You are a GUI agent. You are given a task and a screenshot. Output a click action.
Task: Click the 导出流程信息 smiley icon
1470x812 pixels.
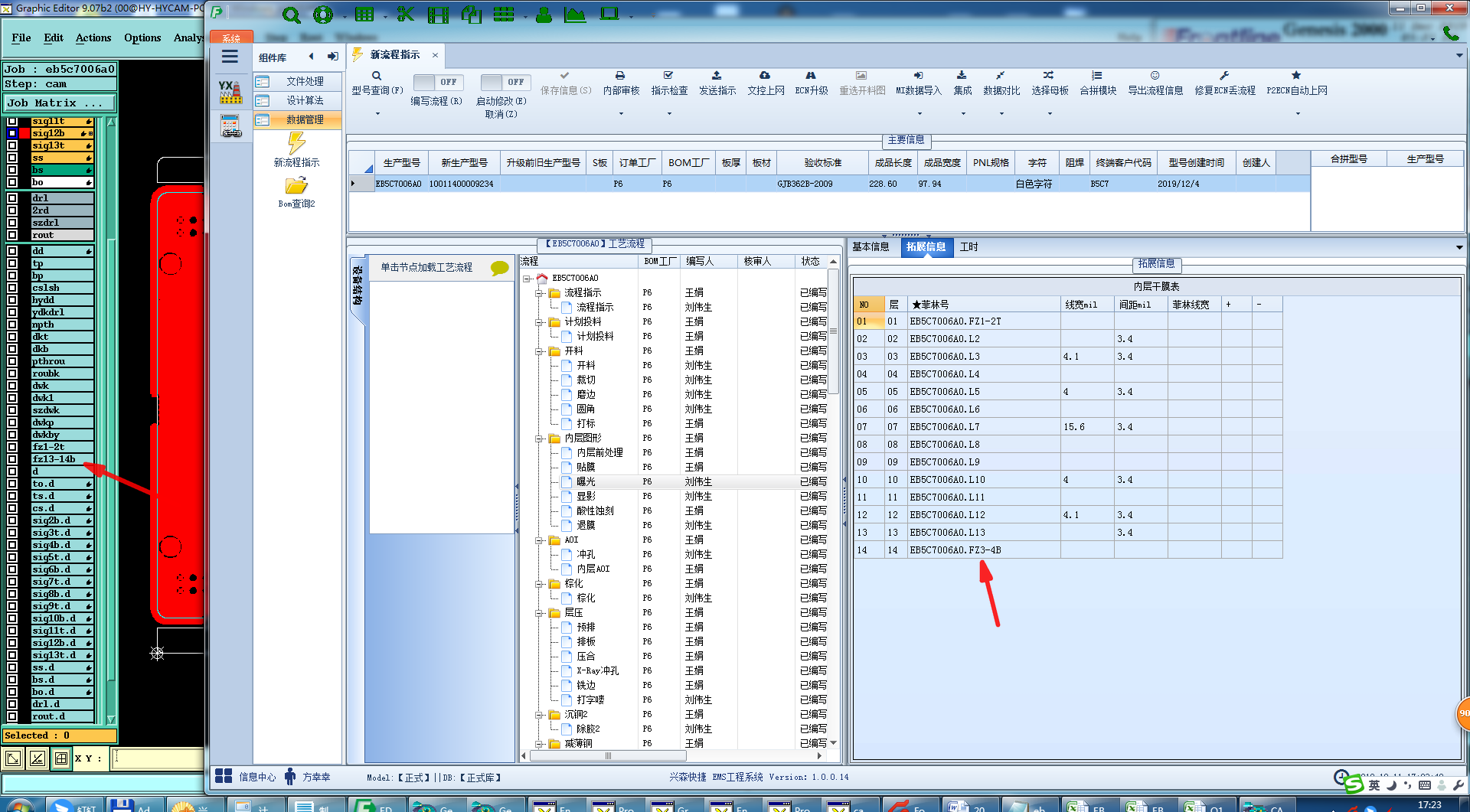1155,76
